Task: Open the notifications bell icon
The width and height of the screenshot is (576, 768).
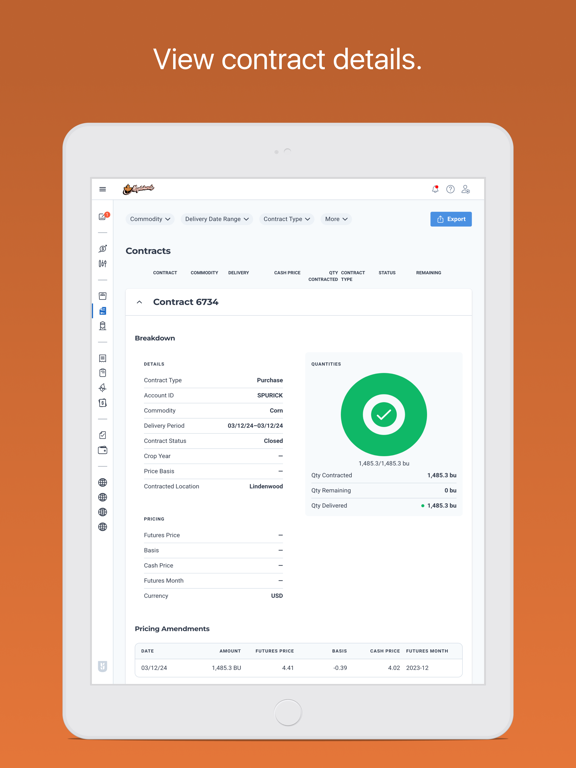Action: click(435, 189)
